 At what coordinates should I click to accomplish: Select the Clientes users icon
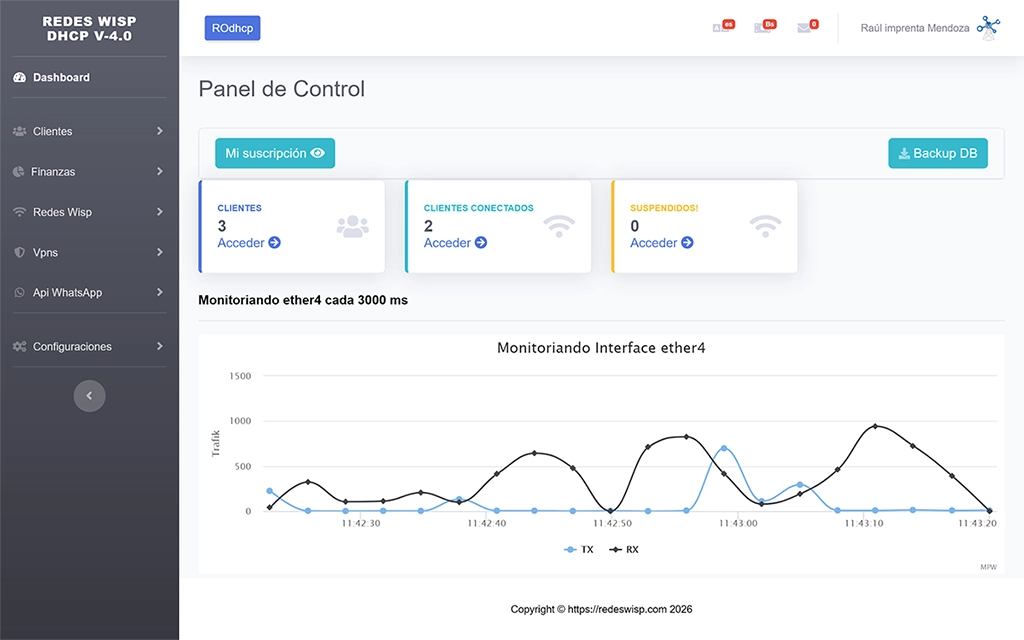coord(20,131)
